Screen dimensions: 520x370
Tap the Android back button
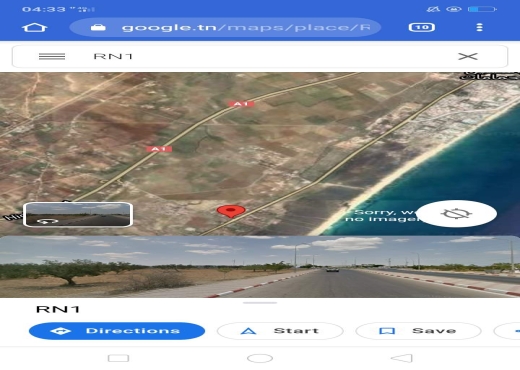402,358
